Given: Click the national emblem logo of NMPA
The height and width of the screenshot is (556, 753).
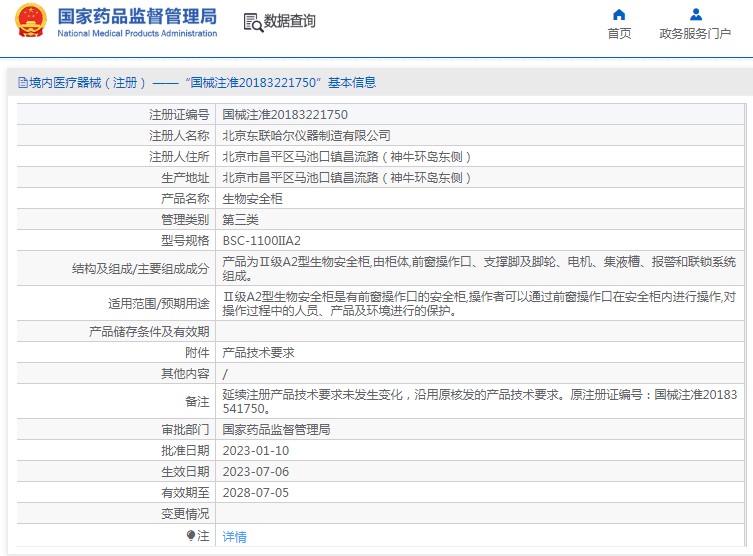Looking at the screenshot, I should pyautogui.click(x=29, y=21).
